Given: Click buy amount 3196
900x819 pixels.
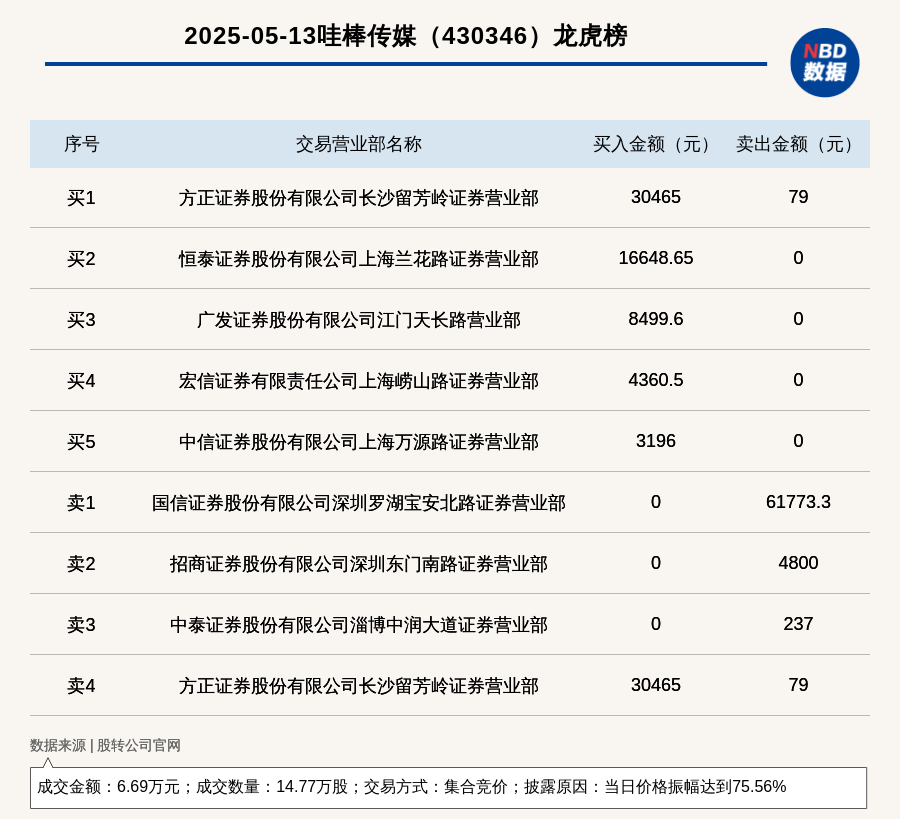Looking at the screenshot, I should (655, 441).
